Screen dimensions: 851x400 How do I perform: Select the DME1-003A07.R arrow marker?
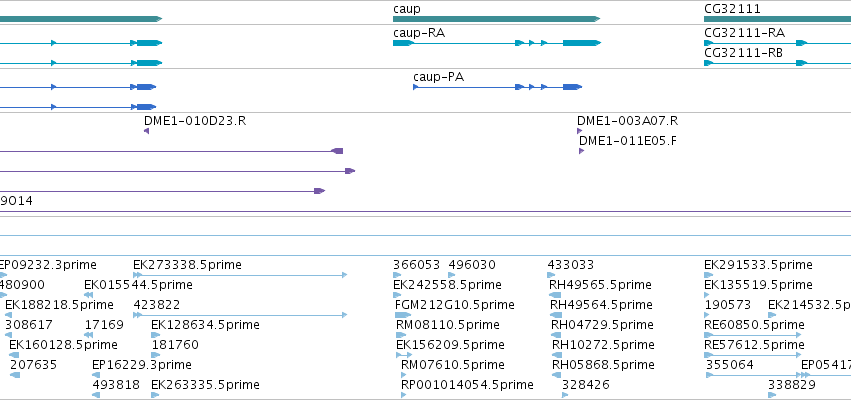click(x=580, y=131)
